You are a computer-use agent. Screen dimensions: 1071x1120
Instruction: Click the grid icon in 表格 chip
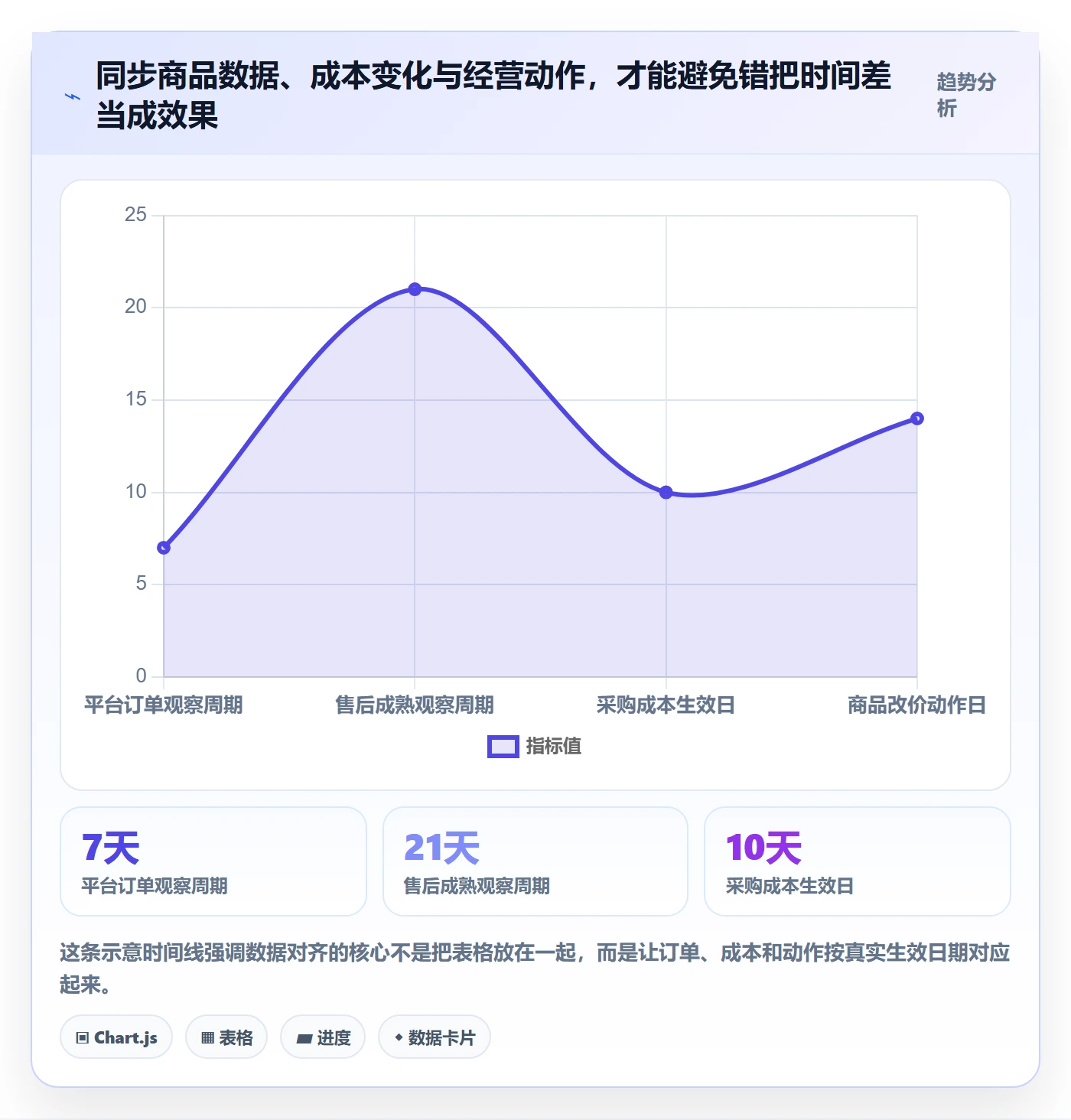click(x=207, y=1038)
